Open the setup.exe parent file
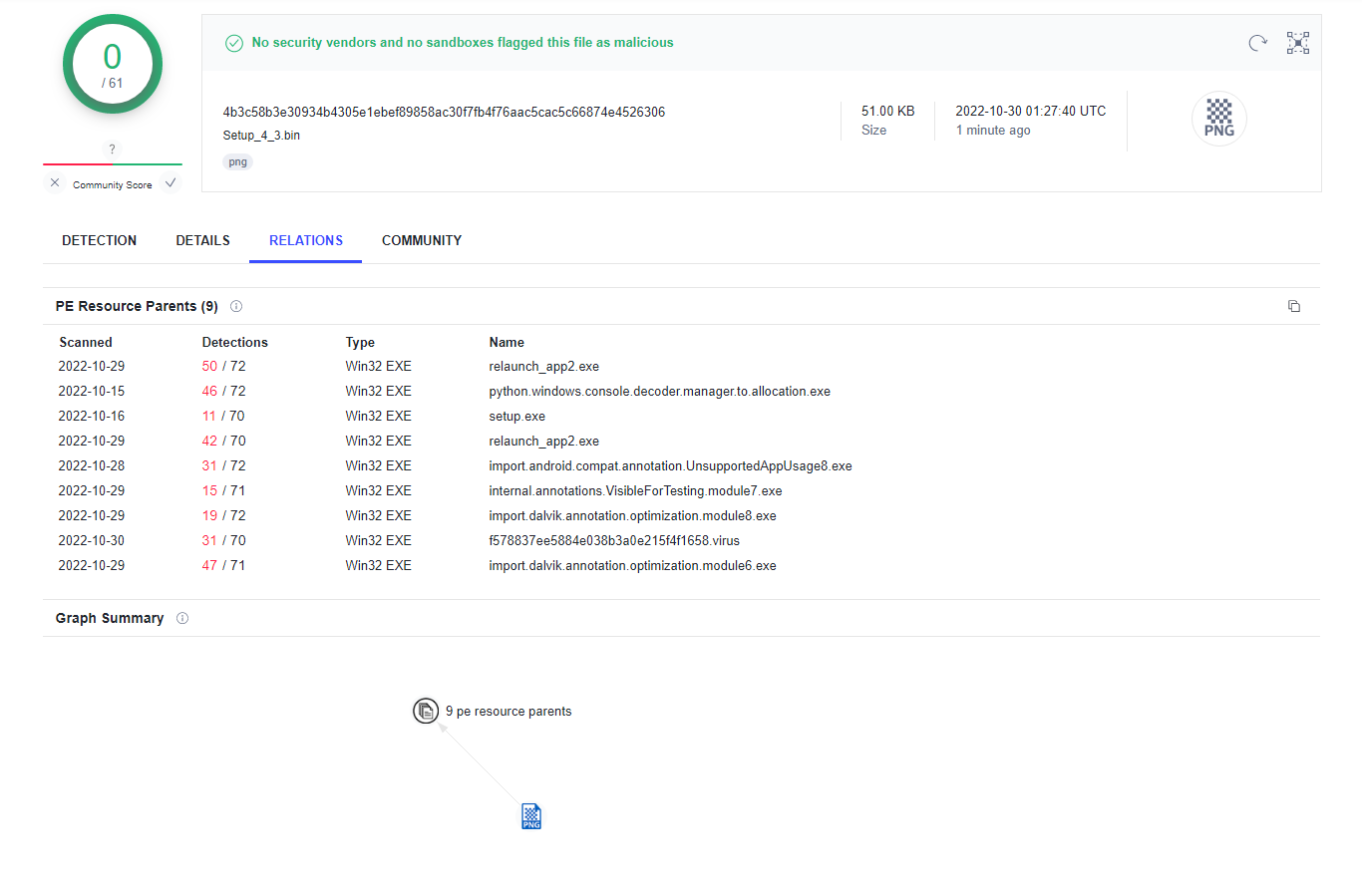The height and width of the screenshot is (896, 1362). pos(517,417)
